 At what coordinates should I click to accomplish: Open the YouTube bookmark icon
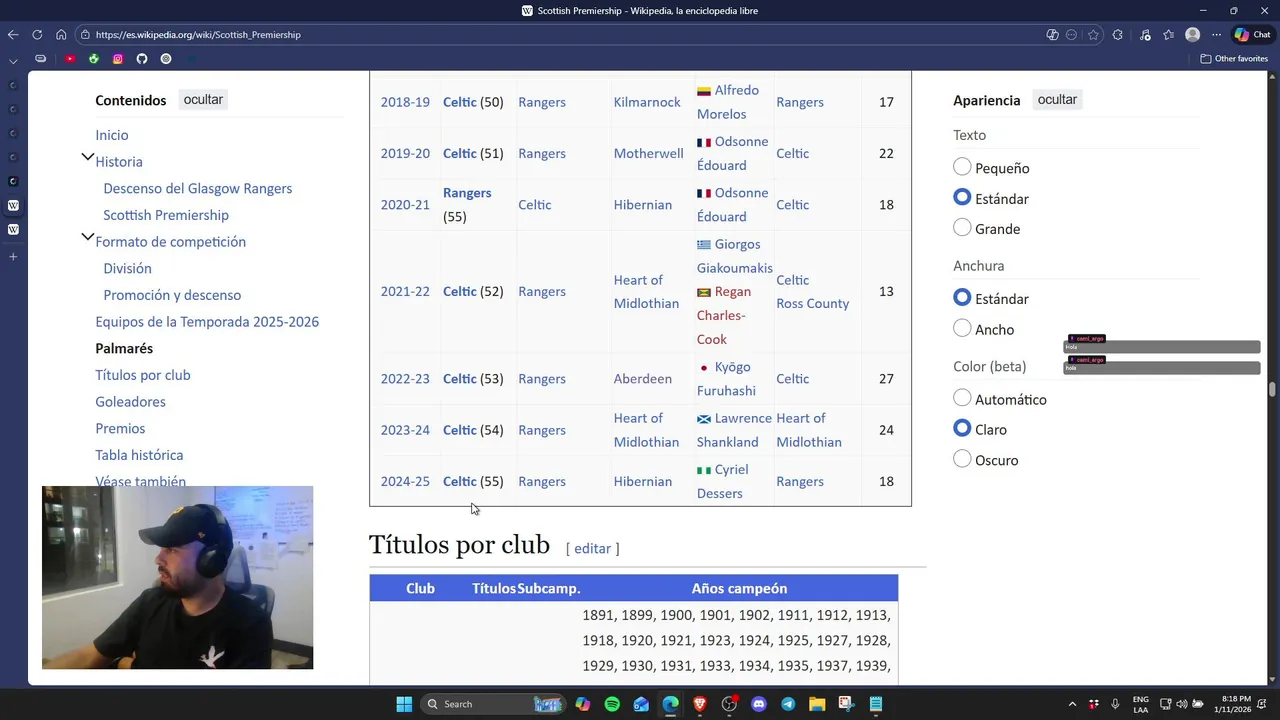point(70,59)
